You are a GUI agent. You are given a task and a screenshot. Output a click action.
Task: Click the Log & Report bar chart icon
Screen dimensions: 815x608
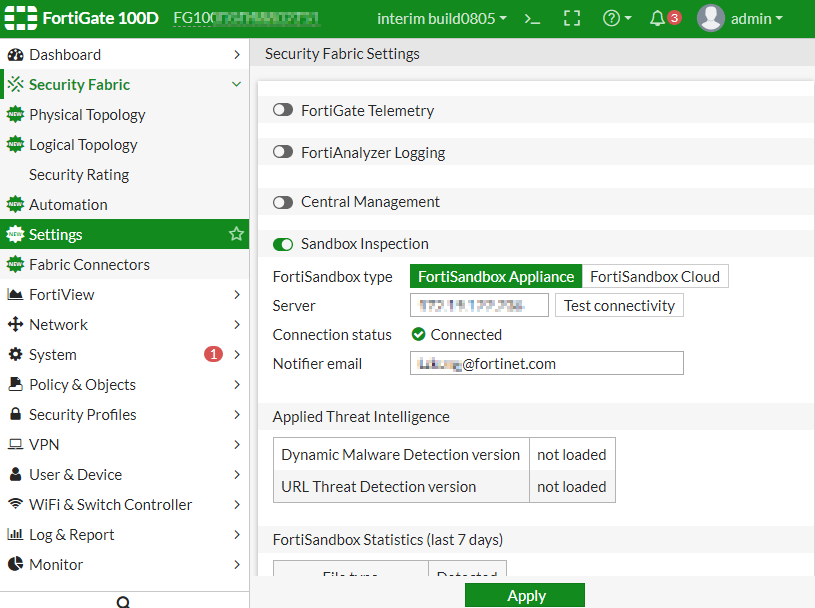tap(15, 534)
